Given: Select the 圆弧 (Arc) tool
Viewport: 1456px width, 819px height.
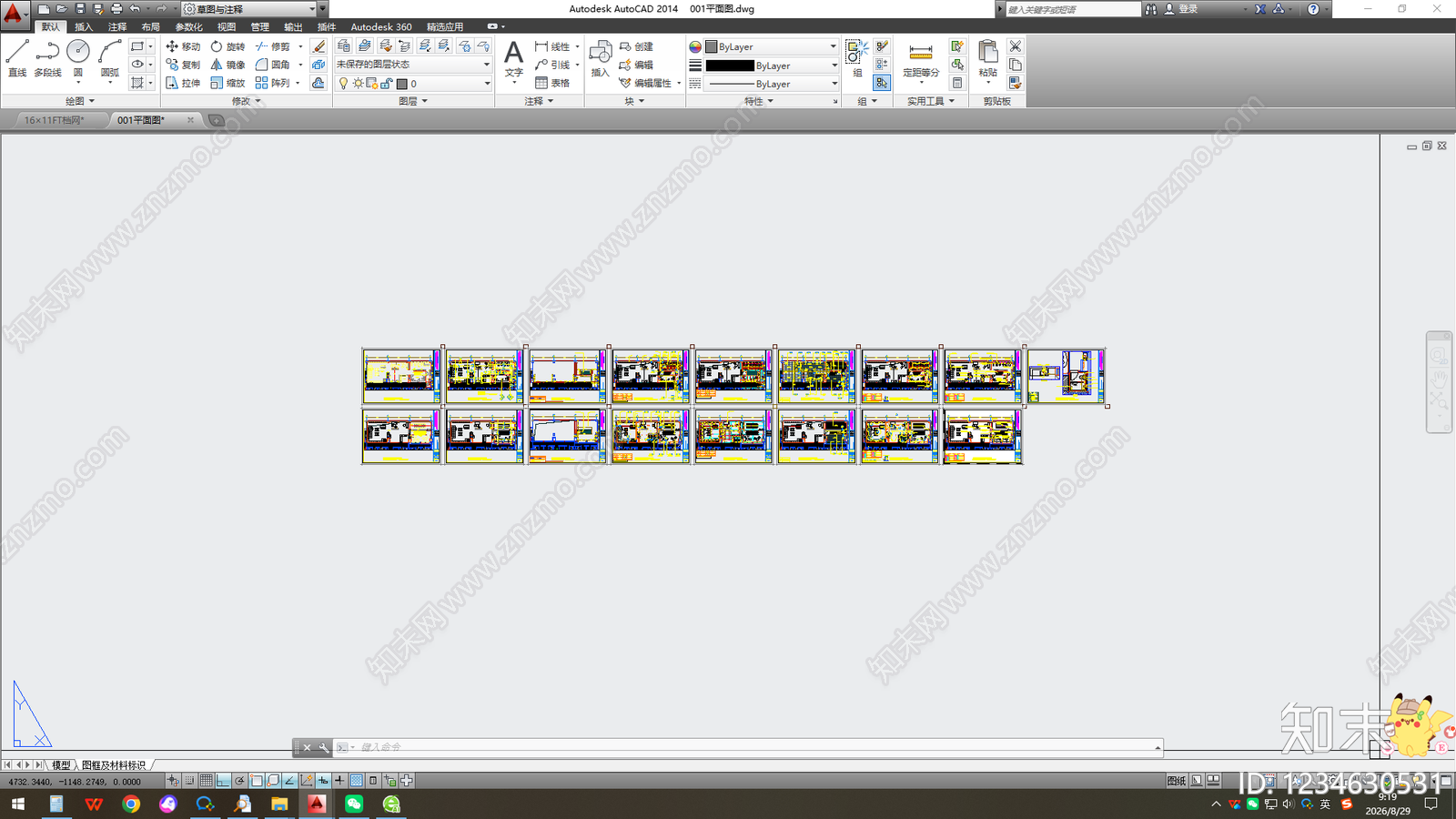Looking at the screenshot, I should point(110,58).
